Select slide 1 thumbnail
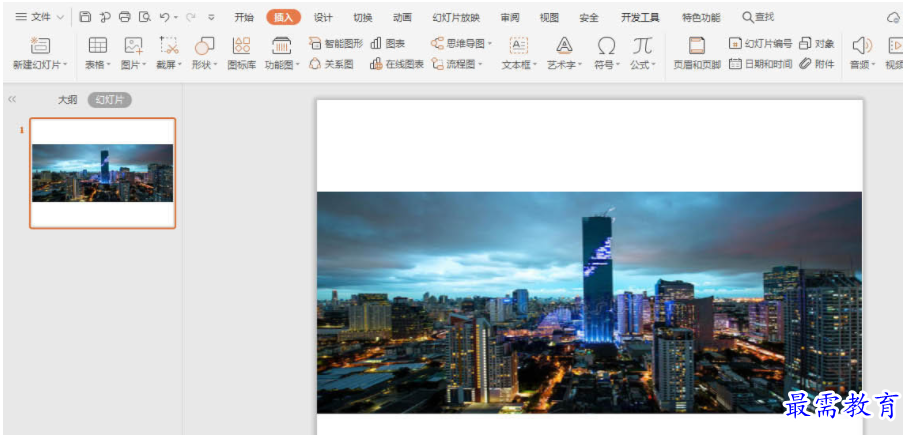The height and width of the screenshot is (437, 907). point(102,173)
